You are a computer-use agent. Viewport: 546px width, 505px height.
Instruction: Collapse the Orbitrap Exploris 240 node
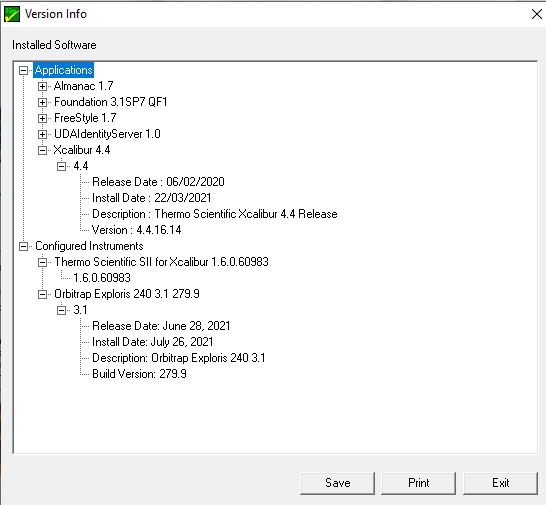[42, 295]
